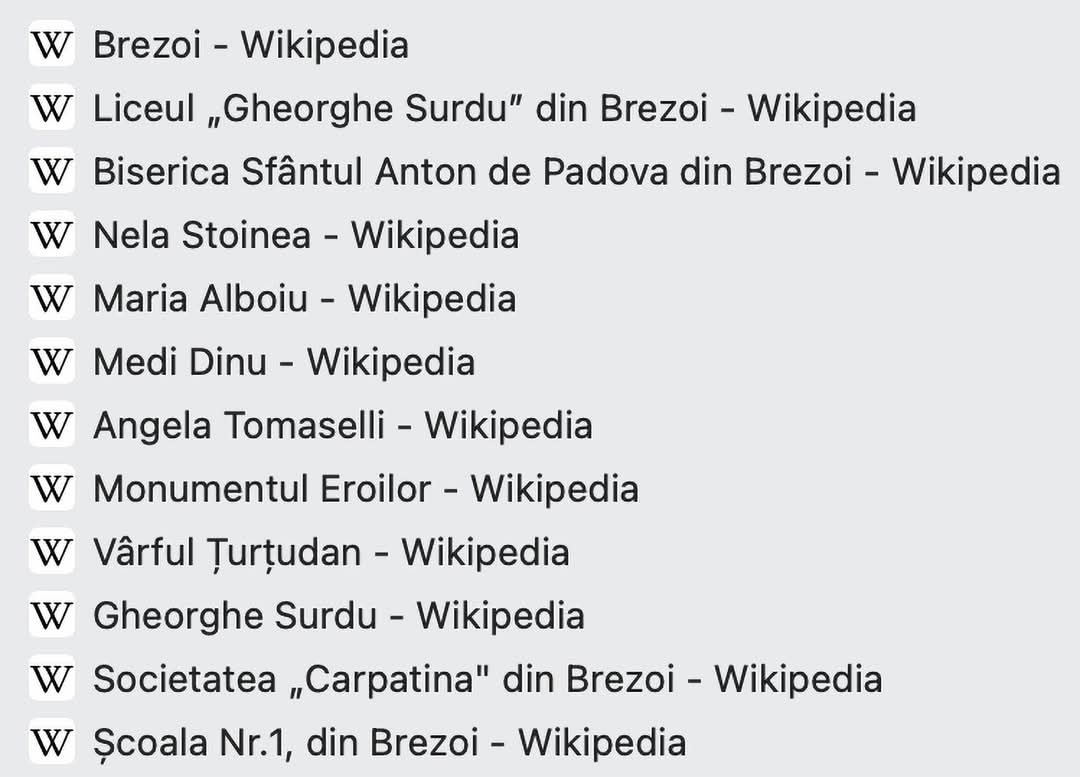Screen dimensions: 1080x777
Task: Open the Medi Dinu Wikipedia entry
Action: 284,362
